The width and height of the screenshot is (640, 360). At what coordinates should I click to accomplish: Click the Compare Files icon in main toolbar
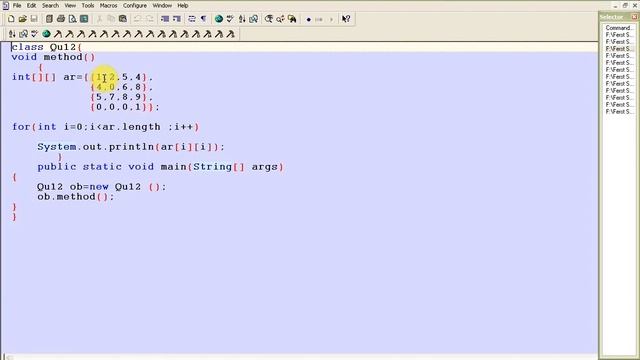[x=253, y=19]
